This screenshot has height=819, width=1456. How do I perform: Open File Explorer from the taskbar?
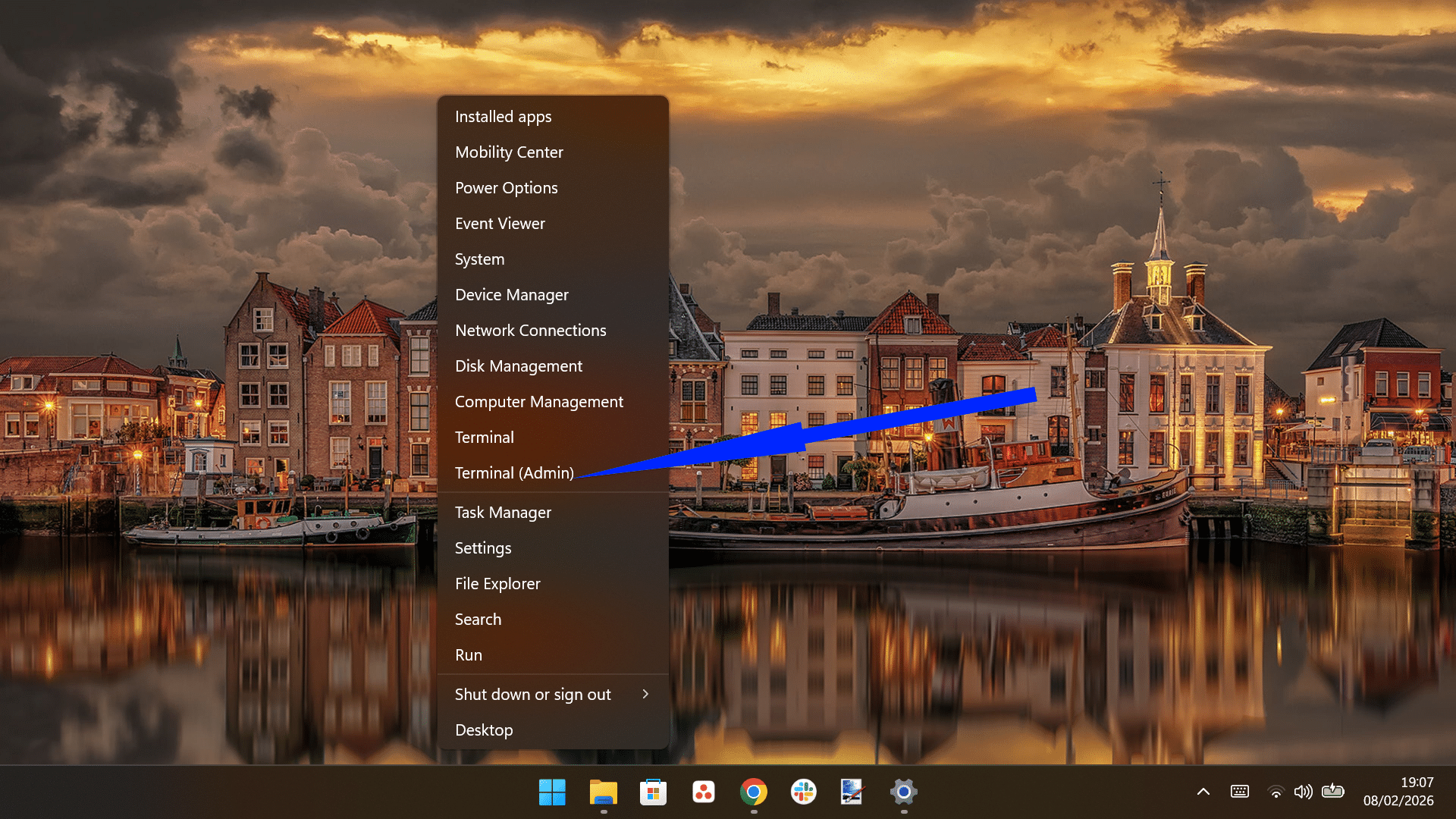(603, 791)
